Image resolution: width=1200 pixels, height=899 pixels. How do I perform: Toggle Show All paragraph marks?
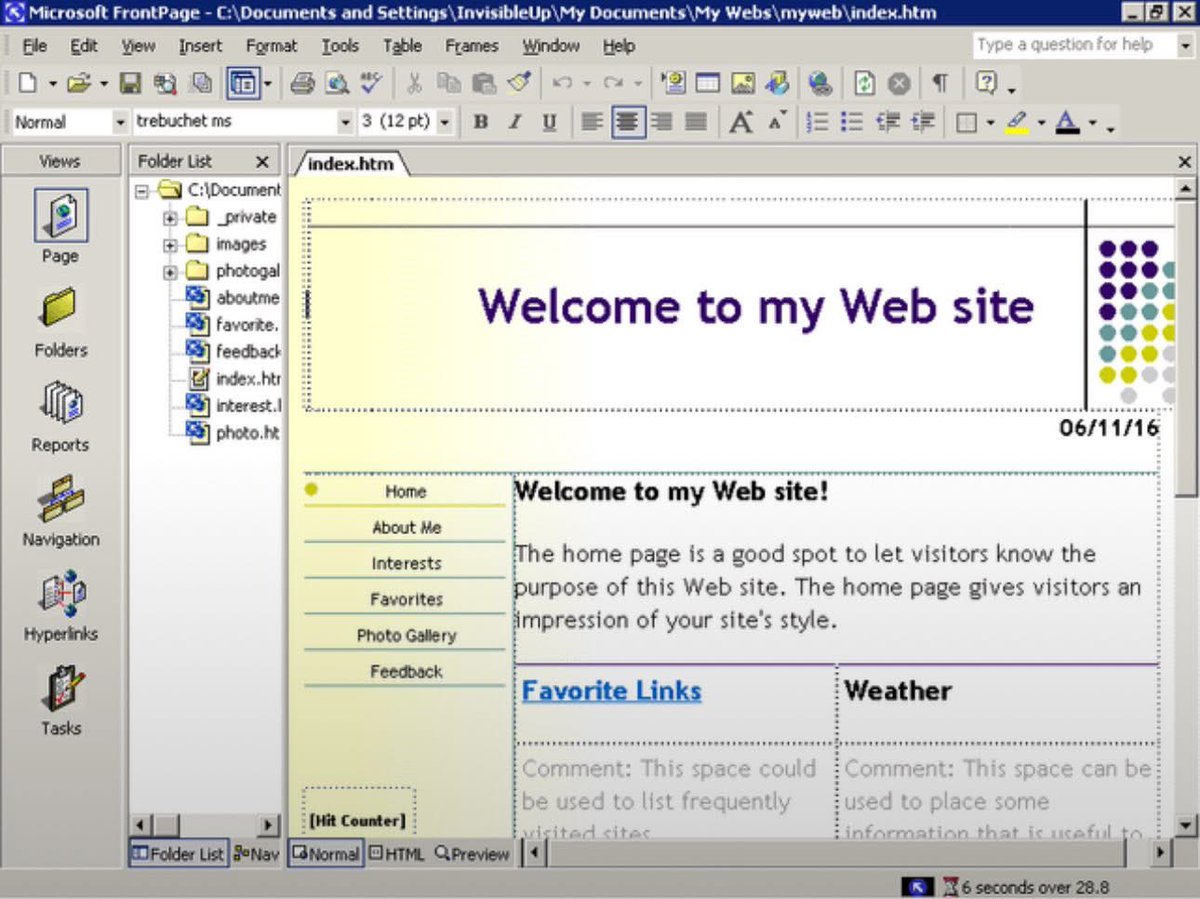940,84
